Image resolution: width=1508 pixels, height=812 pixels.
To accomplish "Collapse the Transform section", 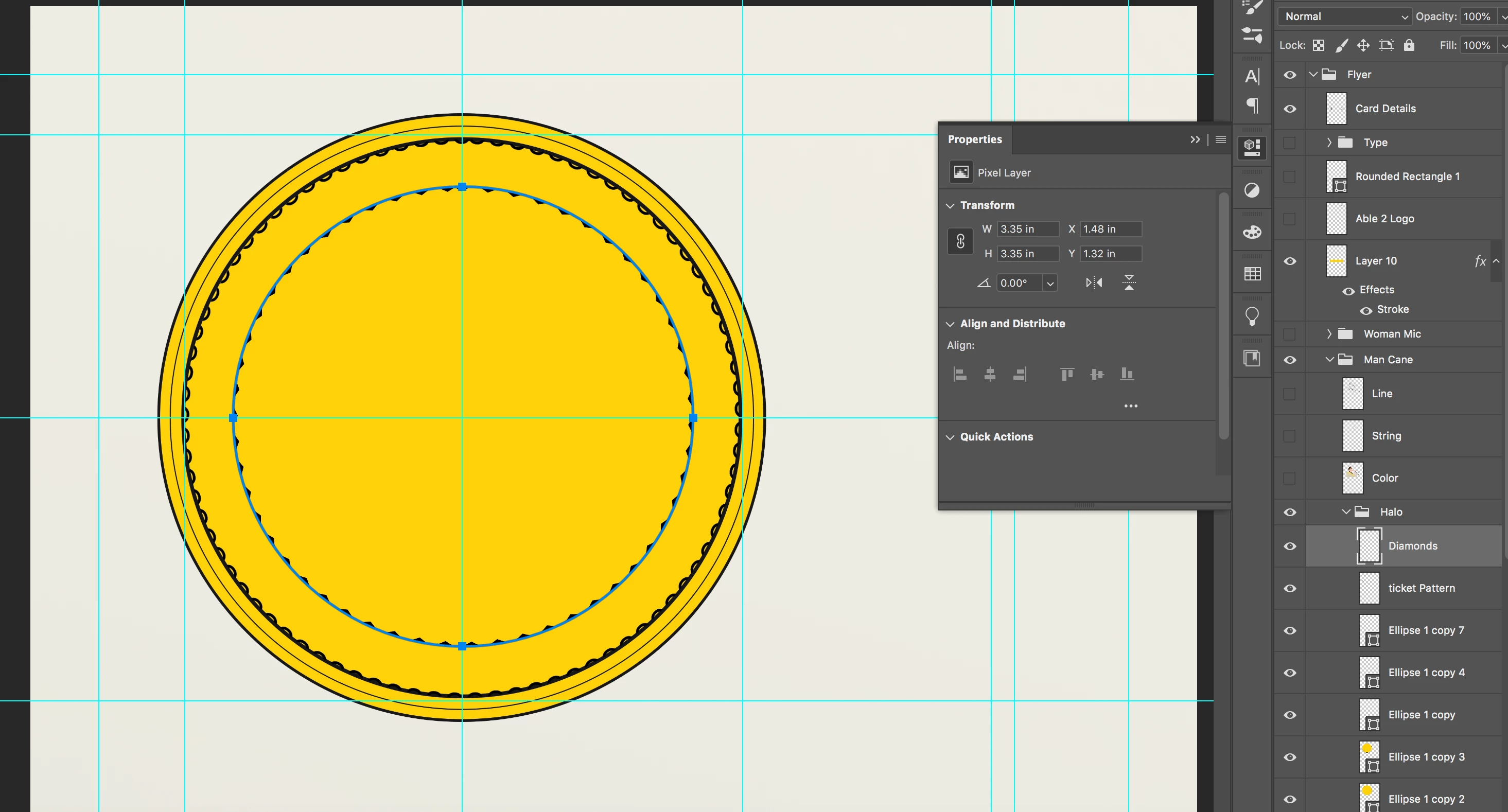I will [x=950, y=205].
